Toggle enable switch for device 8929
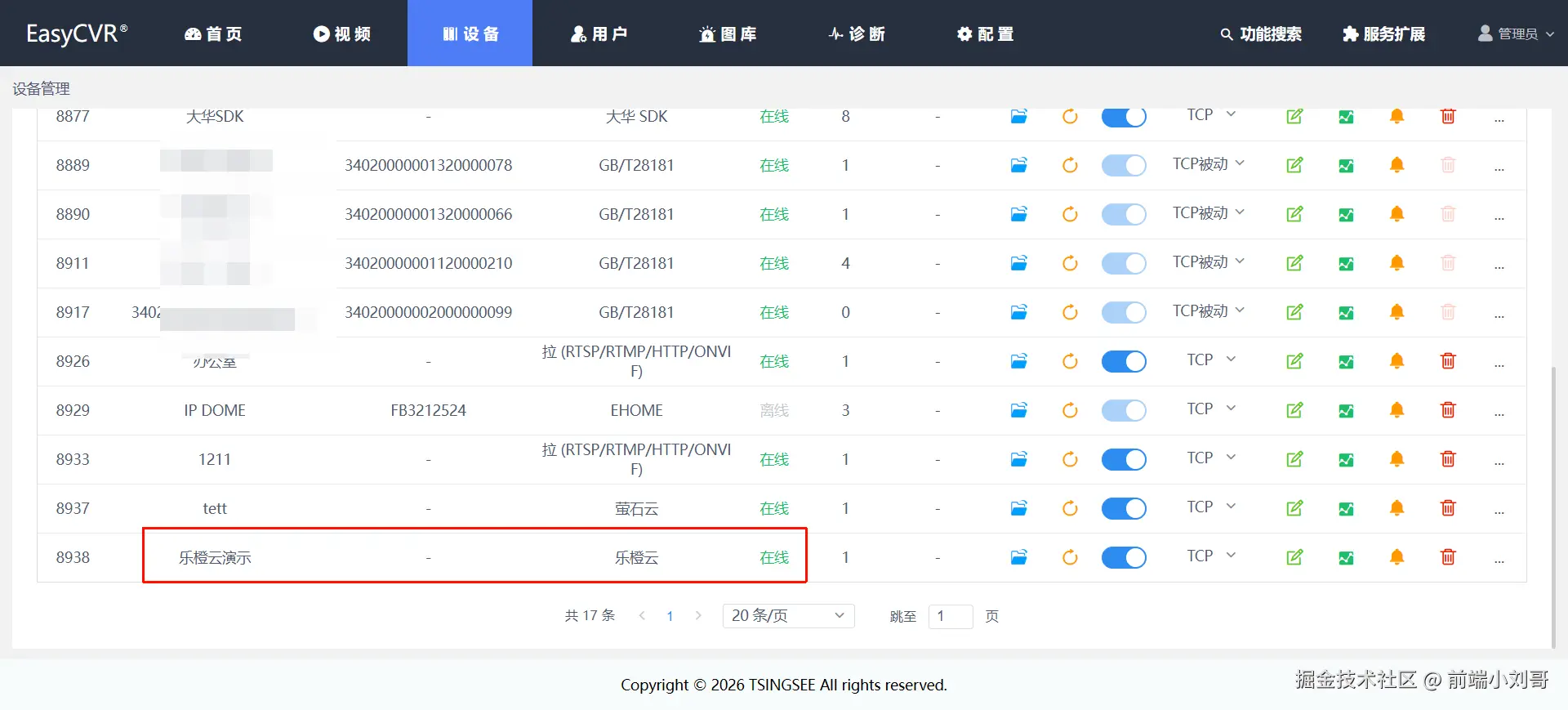Image resolution: width=1568 pixels, height=710 pixels. [1124, 410]
